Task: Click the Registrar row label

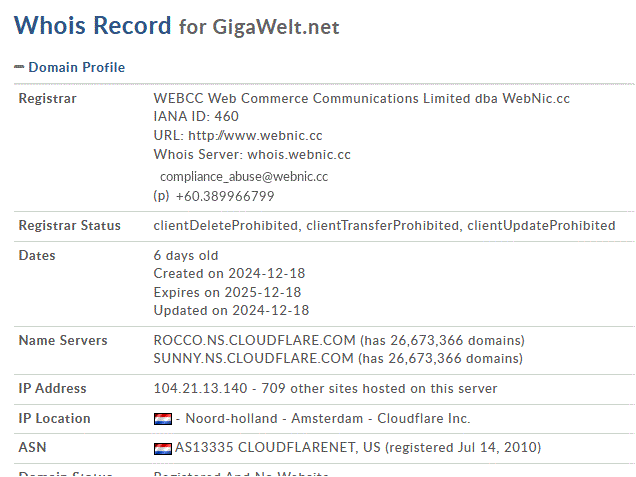Action: [47, 99]
